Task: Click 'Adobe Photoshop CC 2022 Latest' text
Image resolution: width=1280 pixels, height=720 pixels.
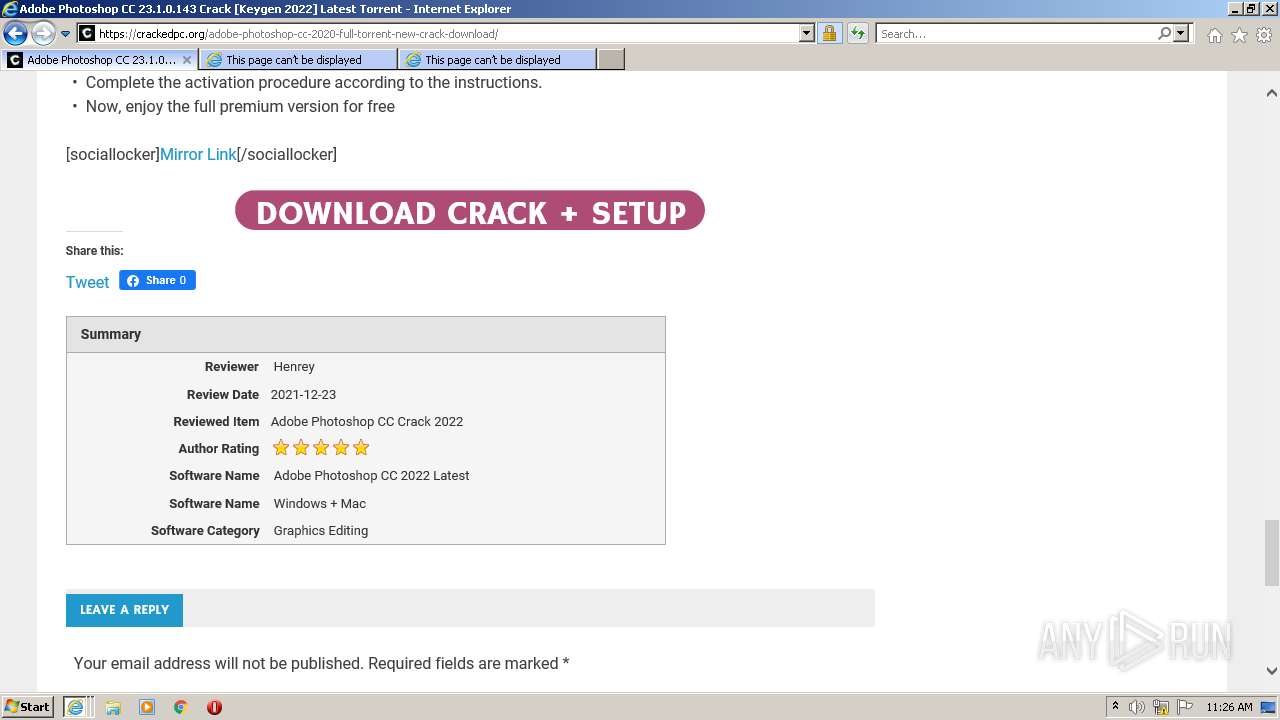Action: (x=371, y=476)
